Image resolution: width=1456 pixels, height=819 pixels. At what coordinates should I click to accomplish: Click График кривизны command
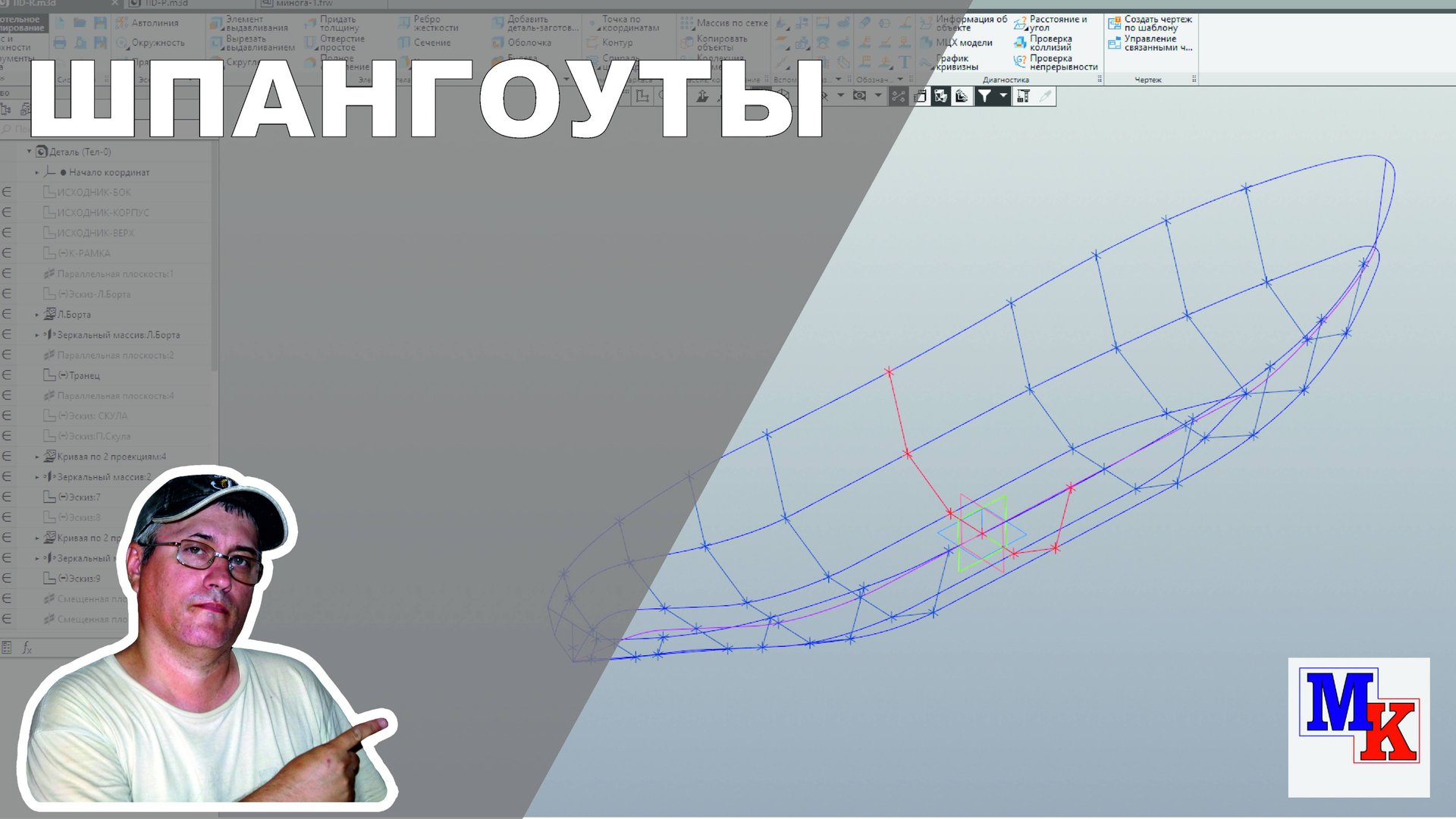956,62
